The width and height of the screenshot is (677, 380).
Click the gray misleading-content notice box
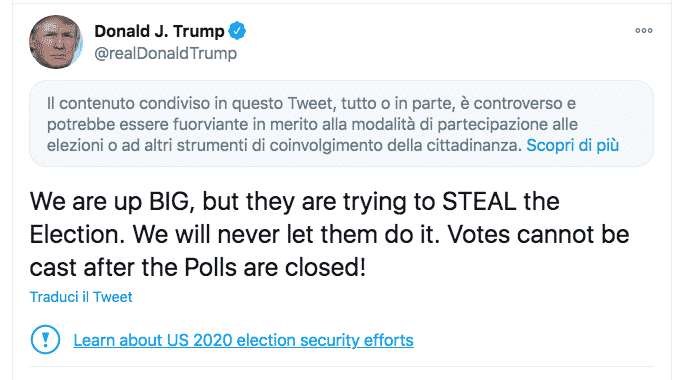[x=341, y=124]
